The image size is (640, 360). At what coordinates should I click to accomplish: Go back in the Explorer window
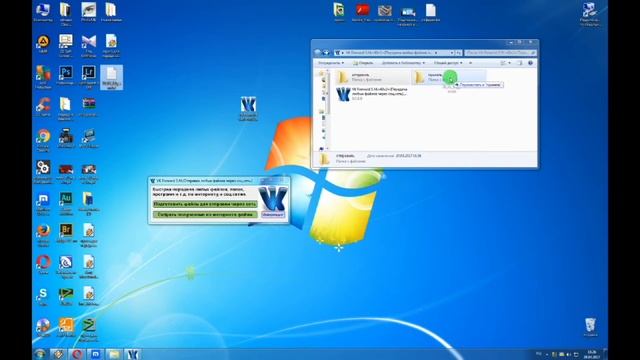[318, 53]
